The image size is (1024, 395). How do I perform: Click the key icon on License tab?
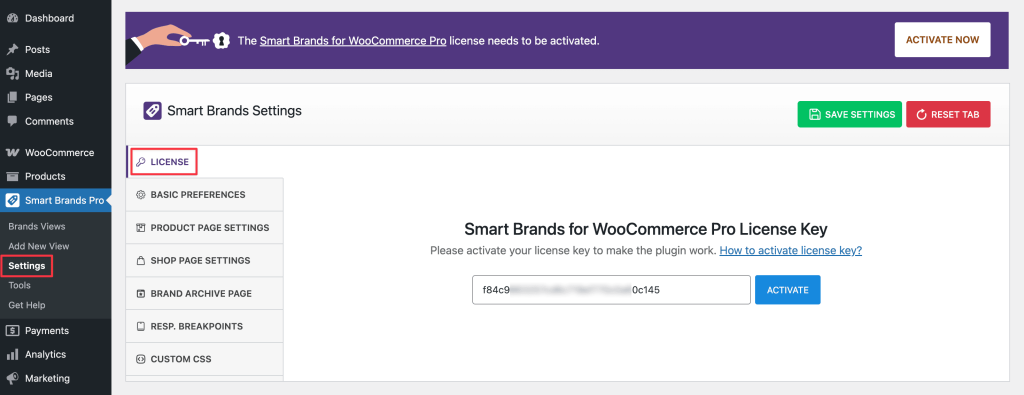click(x=140, y=162)
